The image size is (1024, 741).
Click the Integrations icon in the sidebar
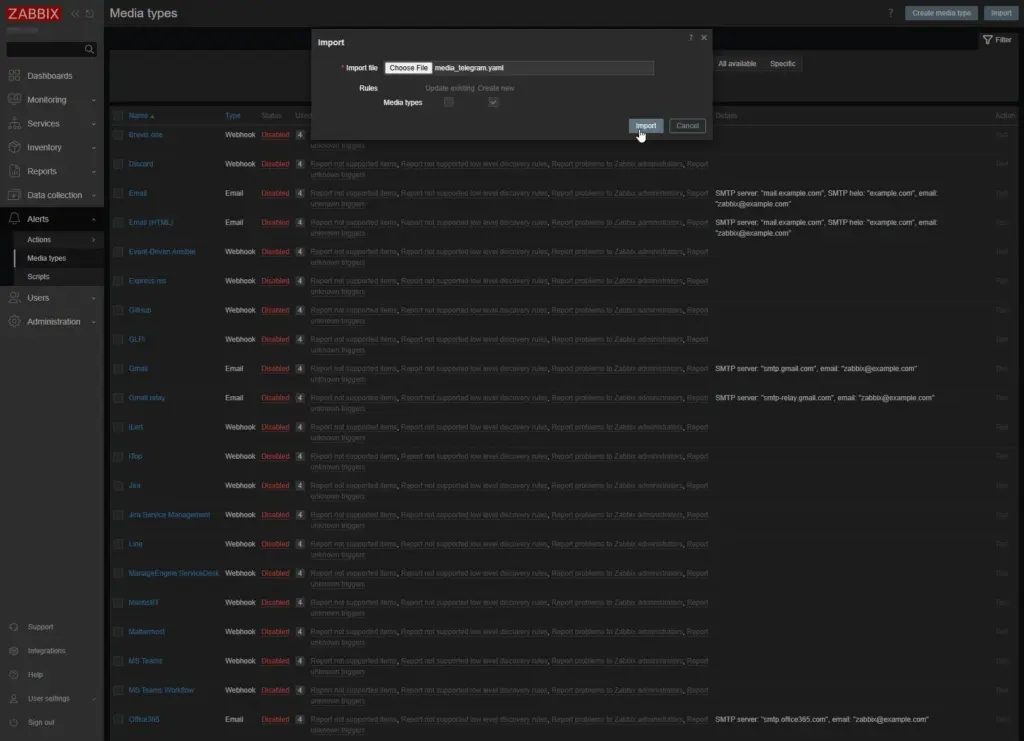(14, 651)
